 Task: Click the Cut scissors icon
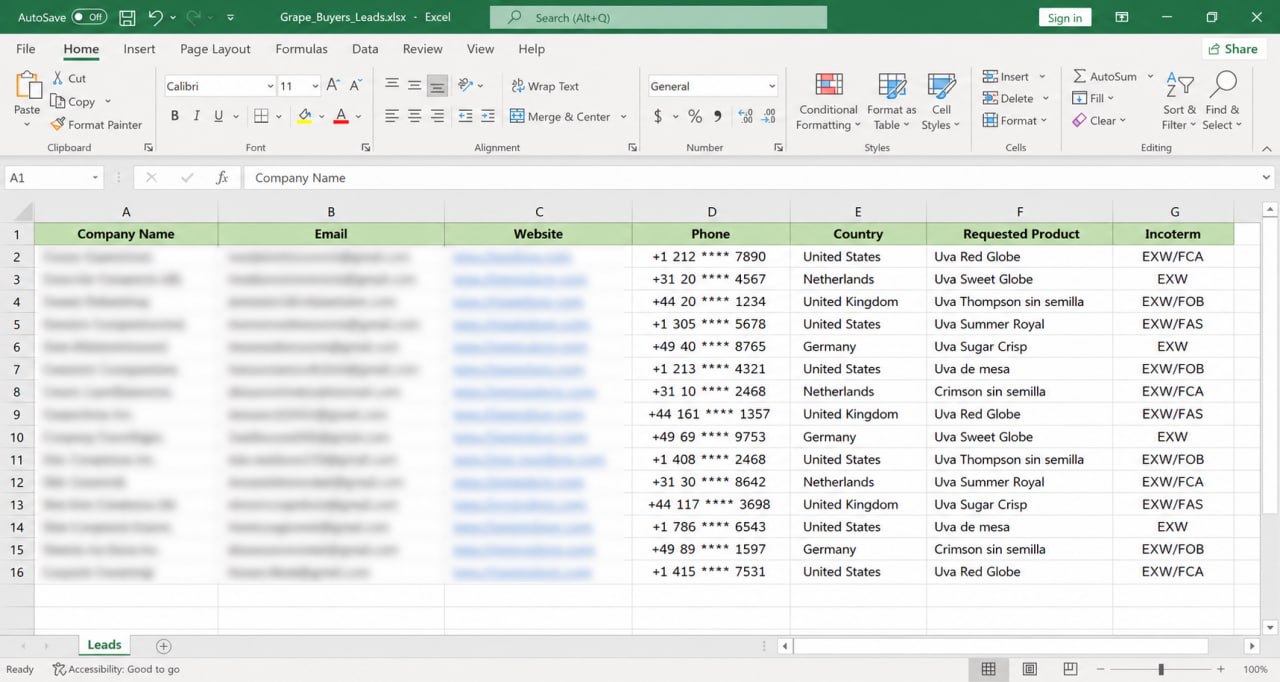pos(57,78)
